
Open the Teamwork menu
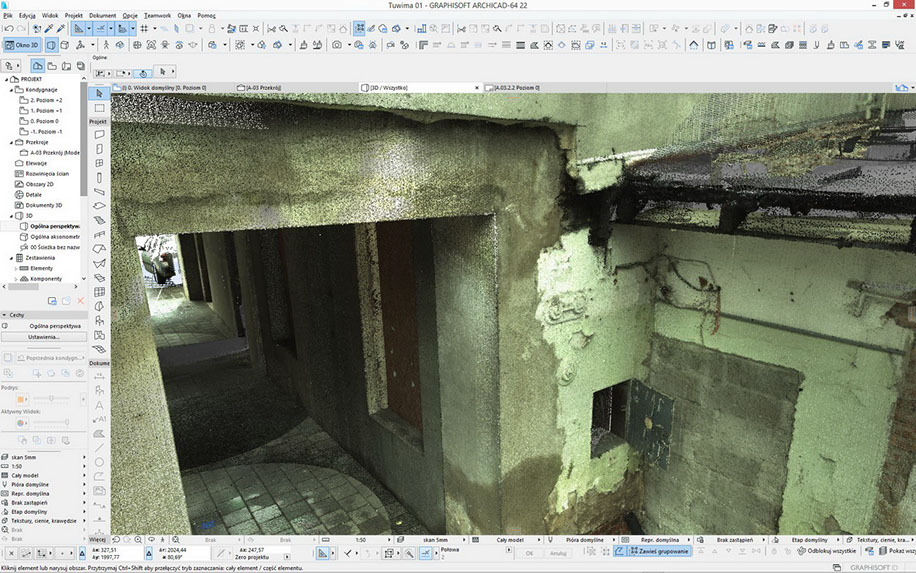pos(157,16)
